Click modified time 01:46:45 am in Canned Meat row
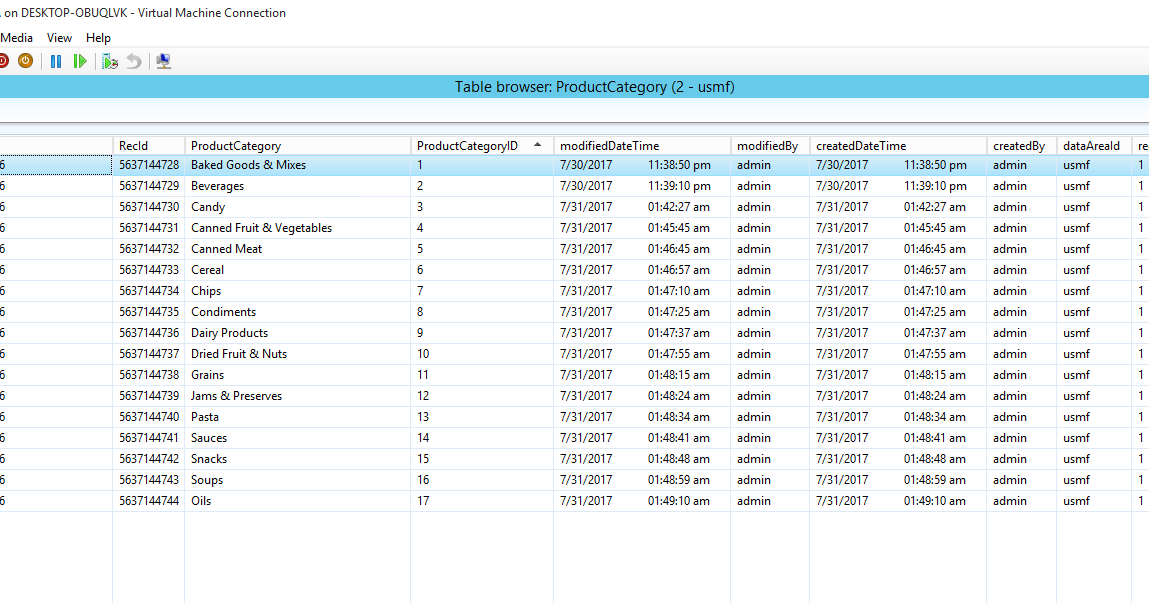This screenshot has width=1149, height=603. coord(679,249)
